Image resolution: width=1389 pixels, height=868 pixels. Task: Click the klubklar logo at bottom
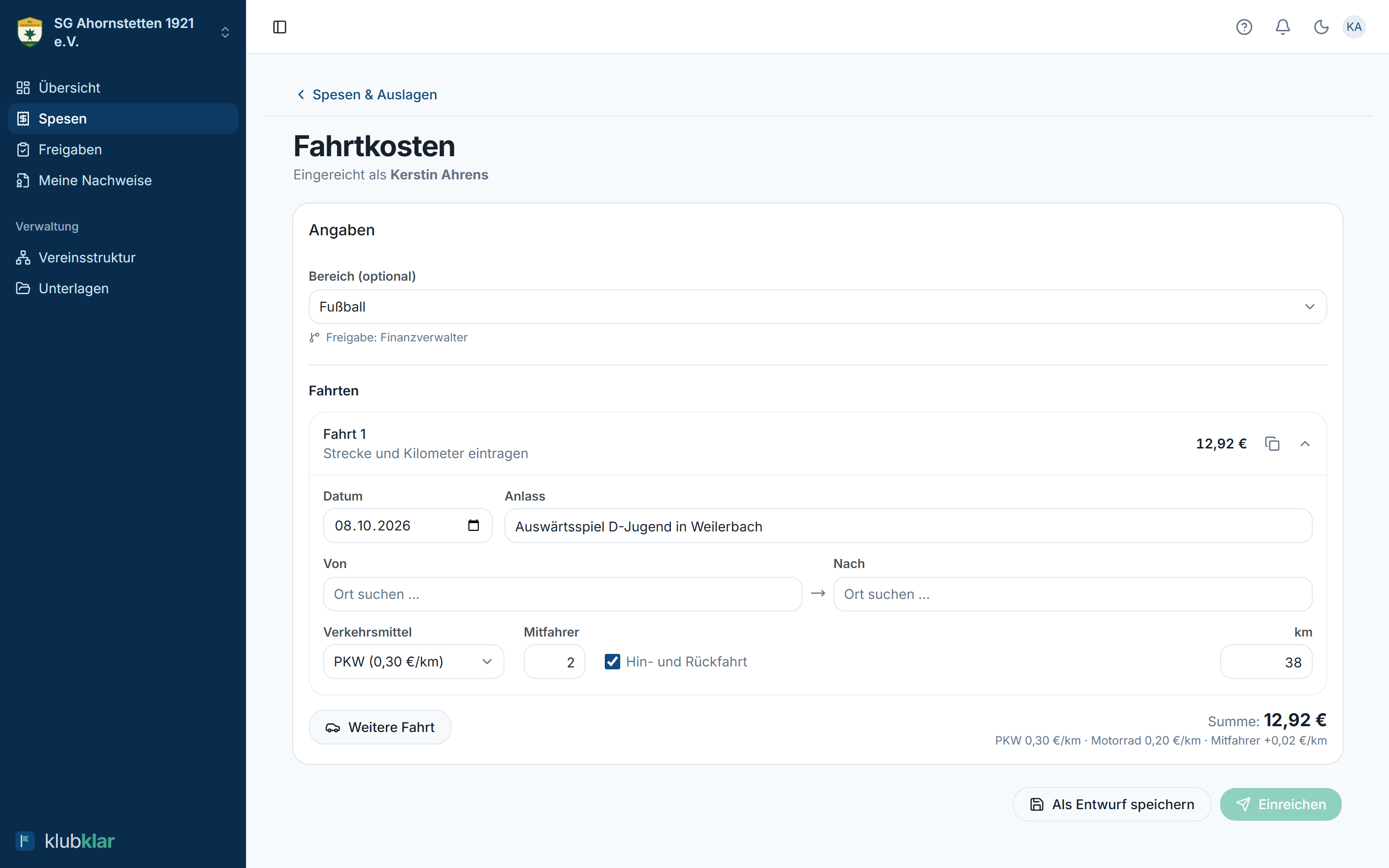pos(65,841)
